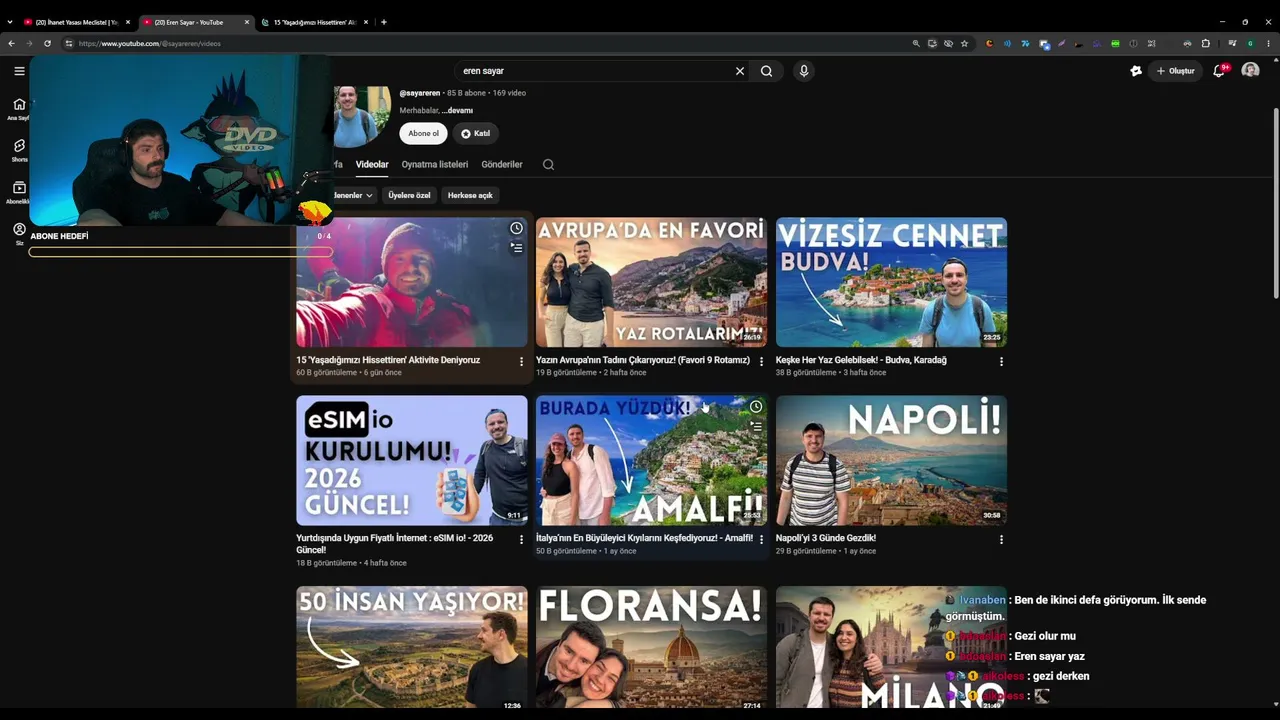Image resolution: width=1280 pixels, height=720 pixels.
Task: Click the '@sayareren' channel handle text
Action: (421, 93)
